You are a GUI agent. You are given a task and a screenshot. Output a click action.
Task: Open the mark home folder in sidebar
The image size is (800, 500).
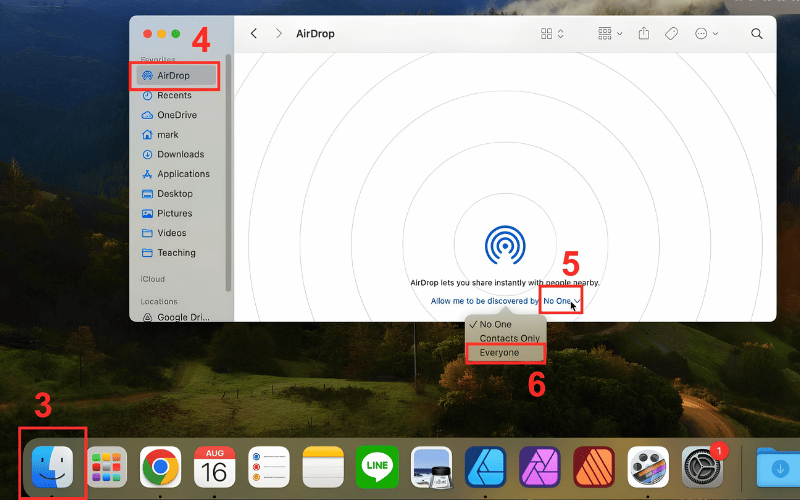[177, 135]
